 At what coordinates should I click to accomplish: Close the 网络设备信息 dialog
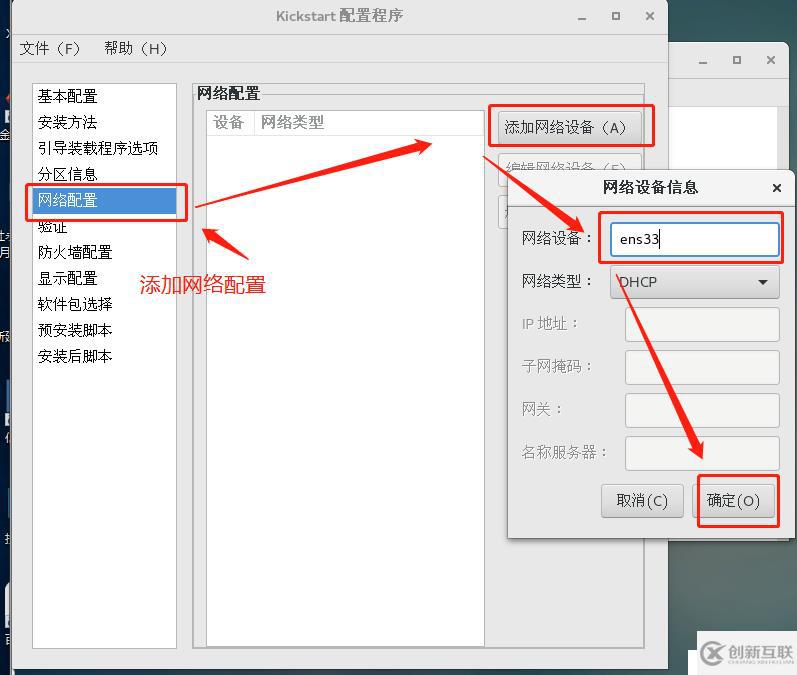coord(777,188)
